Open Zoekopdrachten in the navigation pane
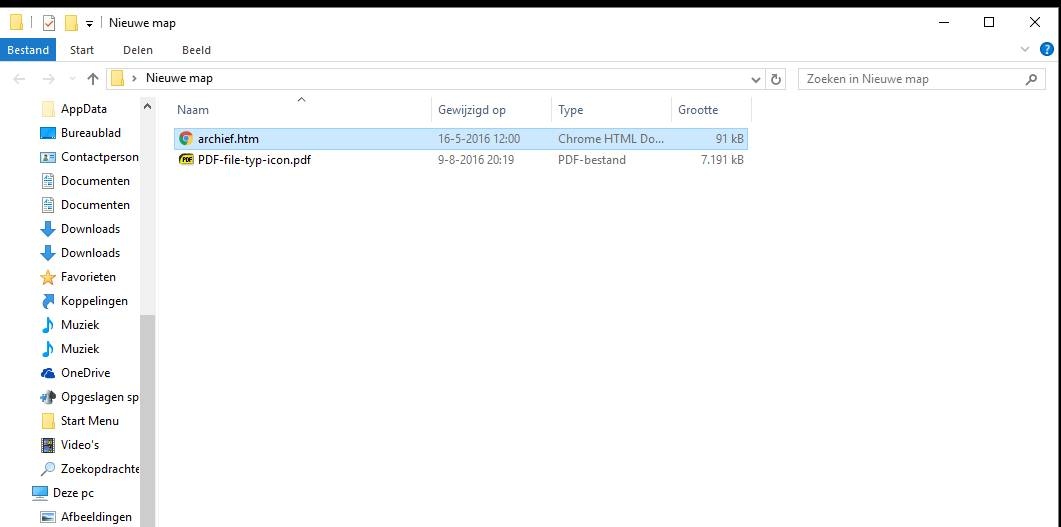 pyautogui.click(x=99, y=469)
